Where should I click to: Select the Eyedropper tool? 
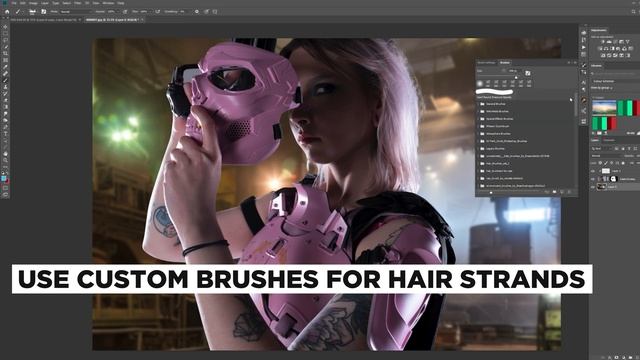(6, 67)
